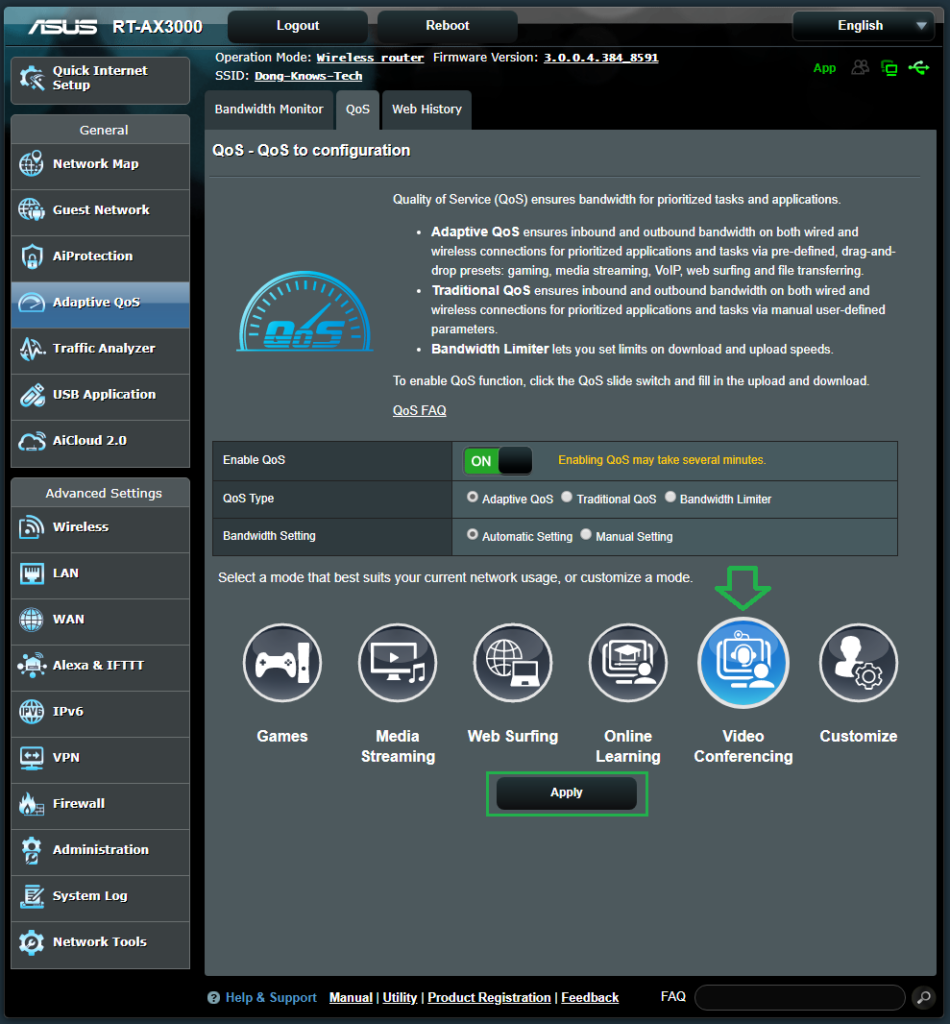This screenshot has width=950, height=1024.
Task: Apply the selected QoS mode
Action: pos(567,792)
